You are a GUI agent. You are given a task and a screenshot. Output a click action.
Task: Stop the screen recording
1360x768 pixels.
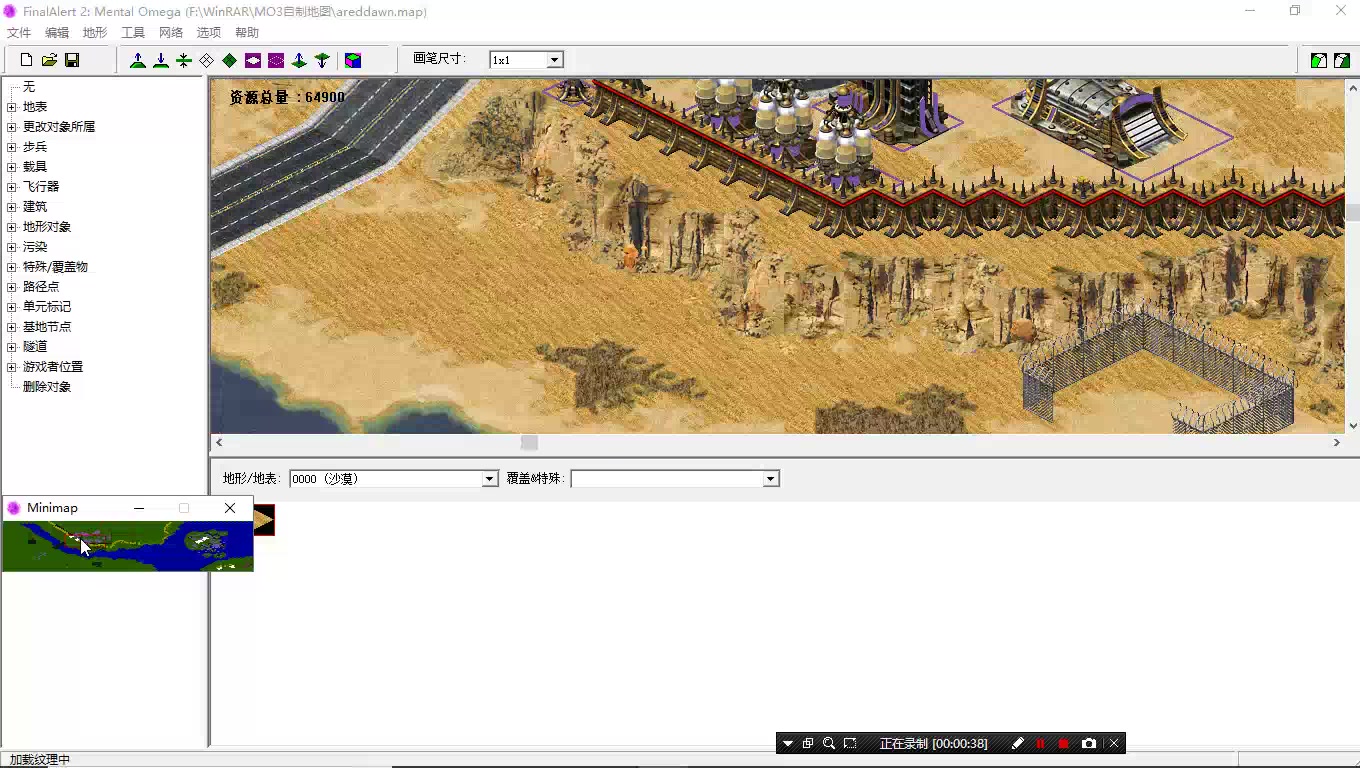click(1063, 743)
